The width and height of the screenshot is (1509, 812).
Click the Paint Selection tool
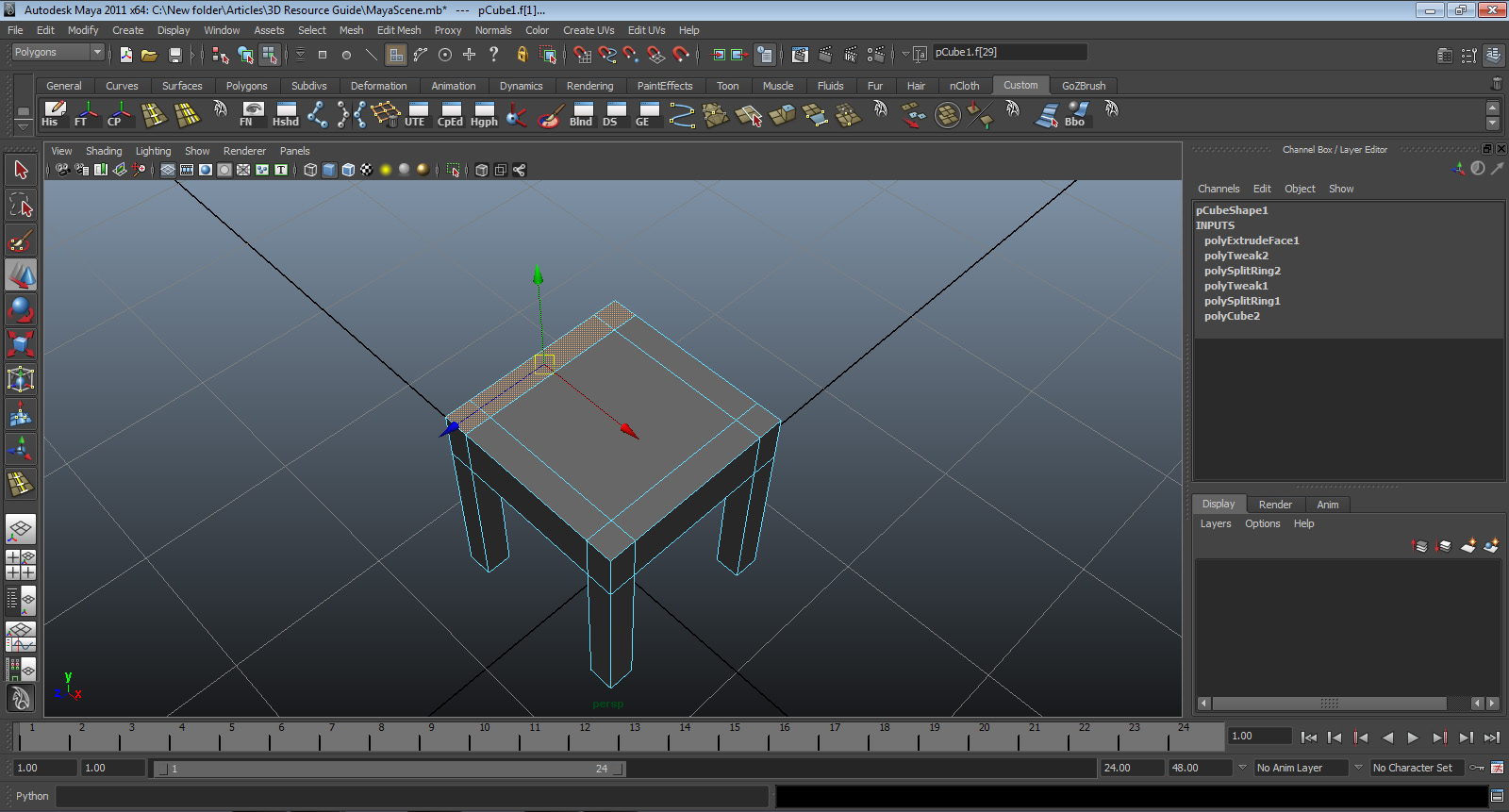click(21, 240)
